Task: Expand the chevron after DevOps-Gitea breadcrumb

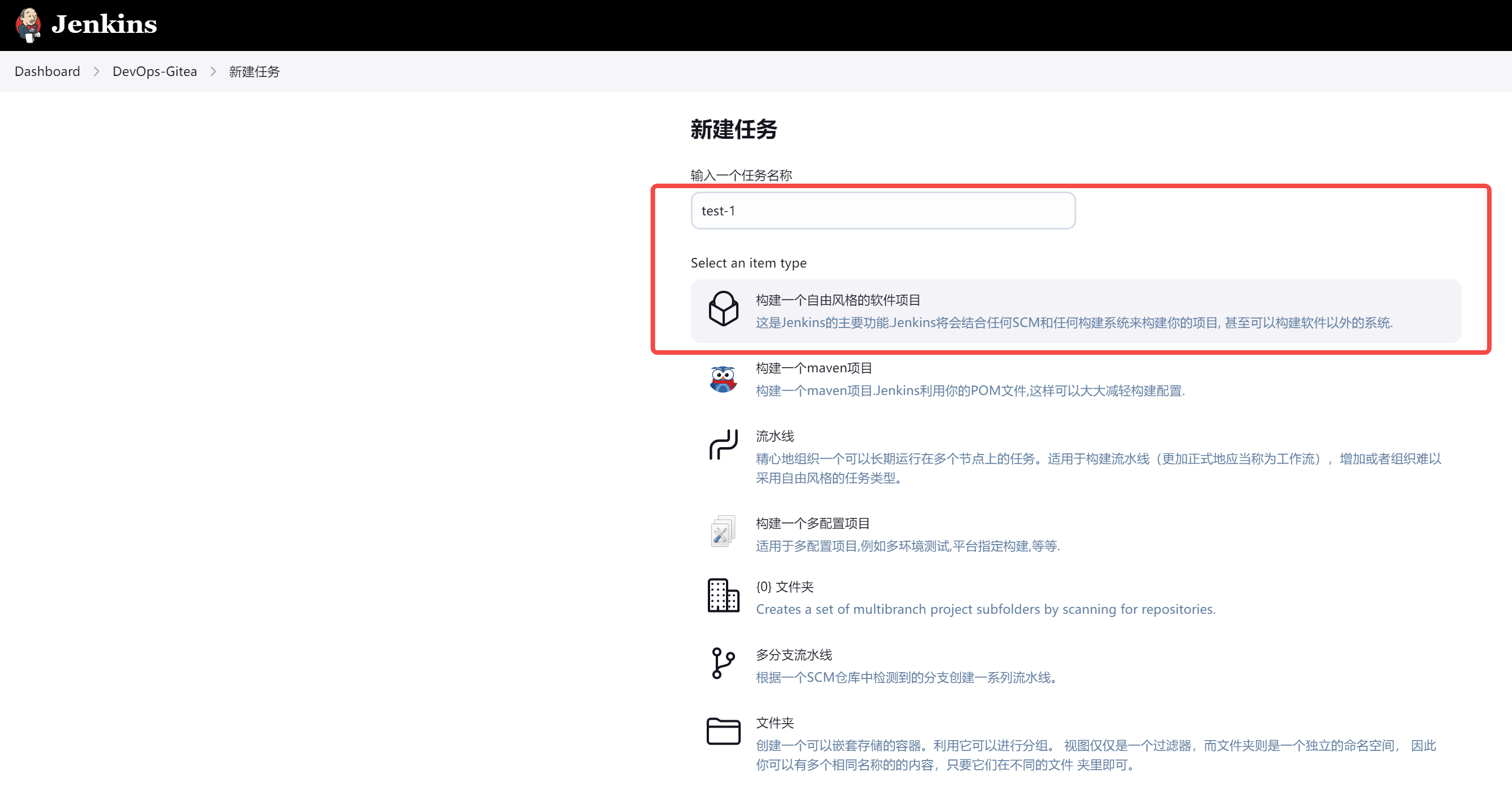Action: (x=214, y=71)
